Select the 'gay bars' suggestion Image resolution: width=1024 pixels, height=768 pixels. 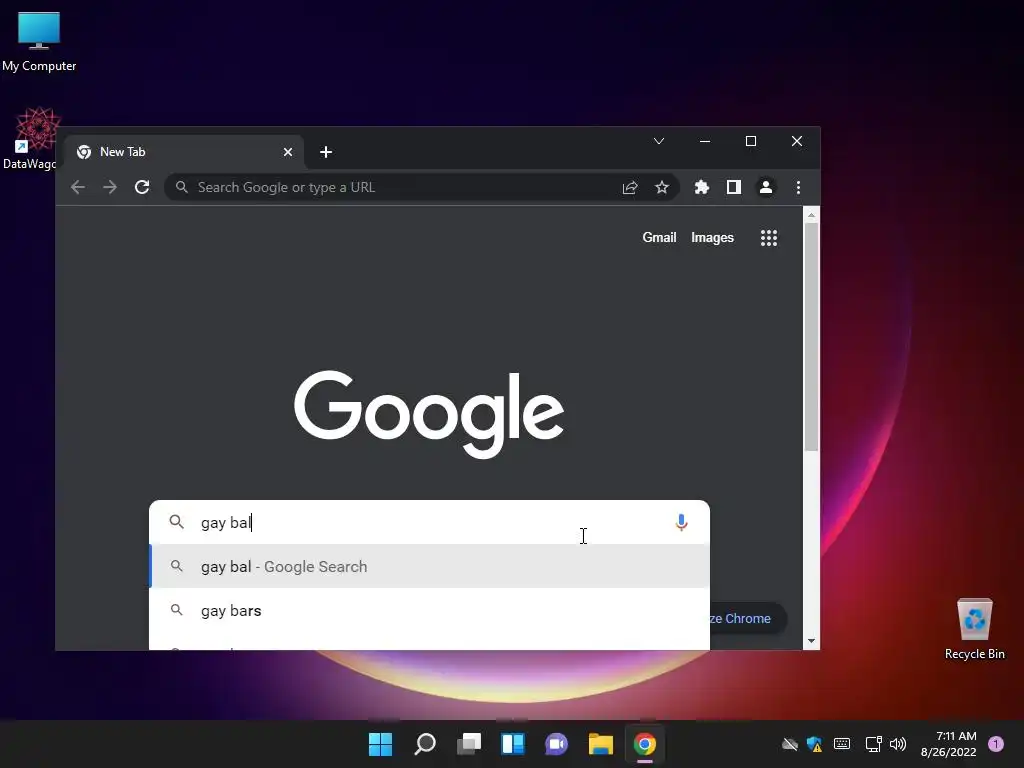tap(429, 611)
